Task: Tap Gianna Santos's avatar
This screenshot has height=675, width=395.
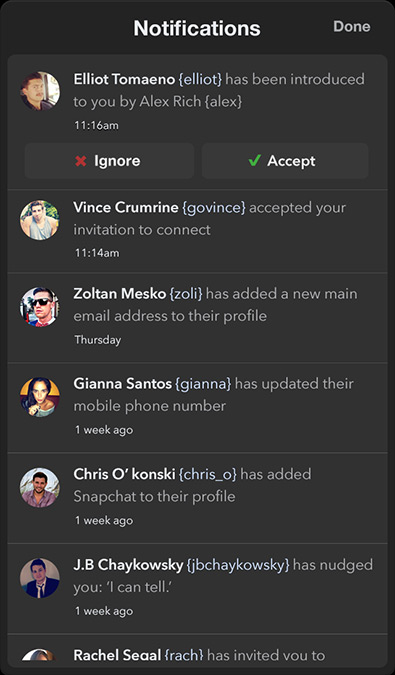Action: [x=40, y=397]
